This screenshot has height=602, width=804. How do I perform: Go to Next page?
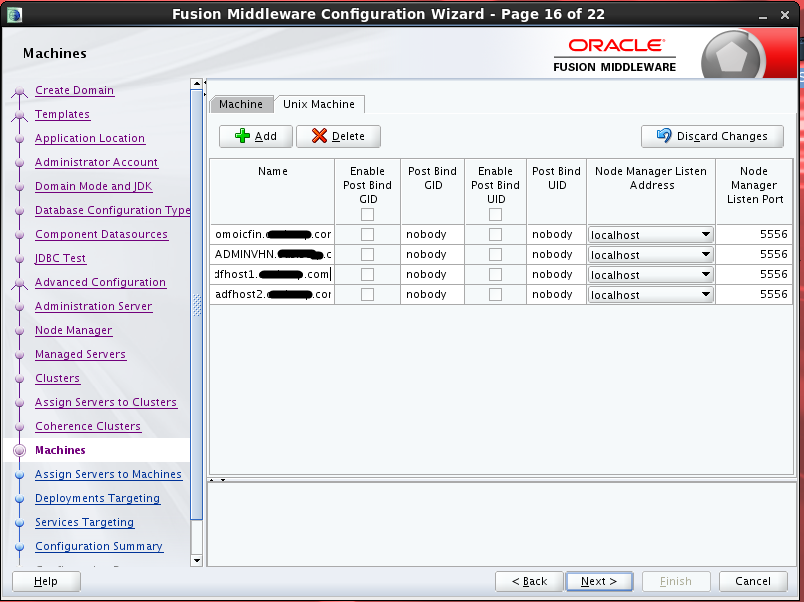(599, 581)
